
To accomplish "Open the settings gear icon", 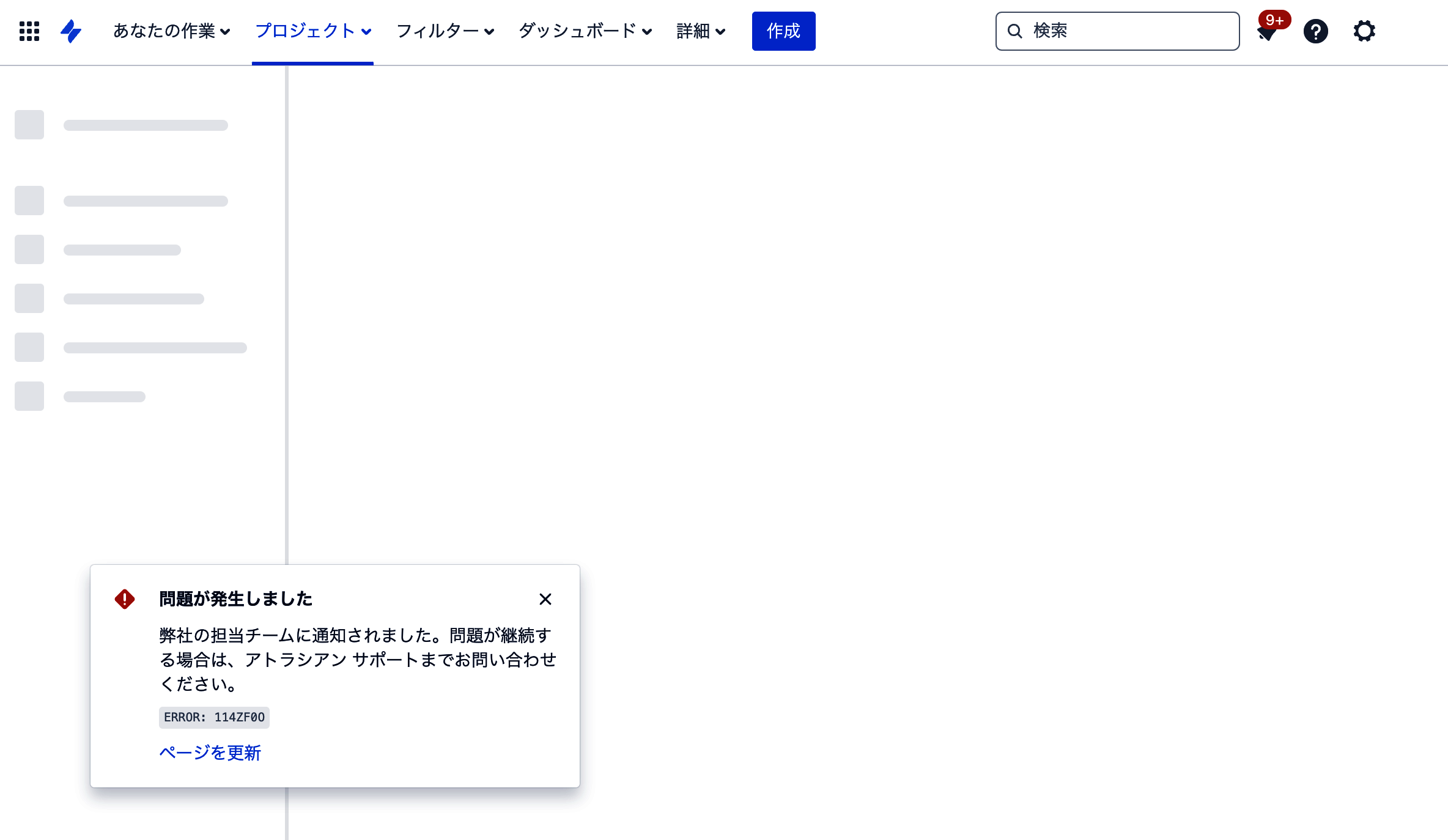I will click(1364, 31).
